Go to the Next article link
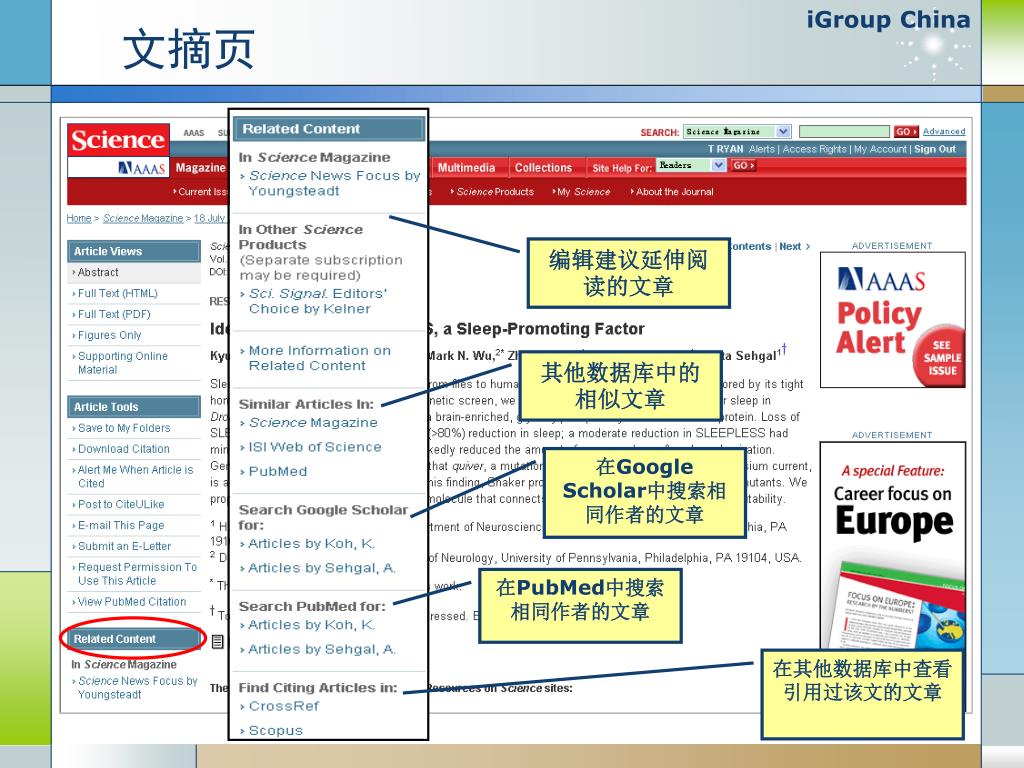1024x768 pixels. (794, 246)
